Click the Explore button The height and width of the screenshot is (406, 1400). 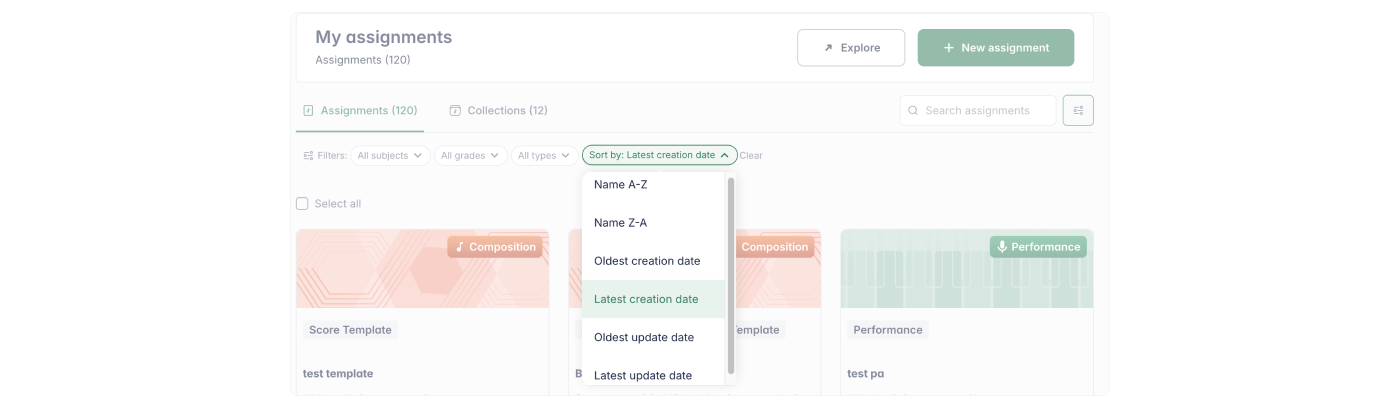click(851, 48)
